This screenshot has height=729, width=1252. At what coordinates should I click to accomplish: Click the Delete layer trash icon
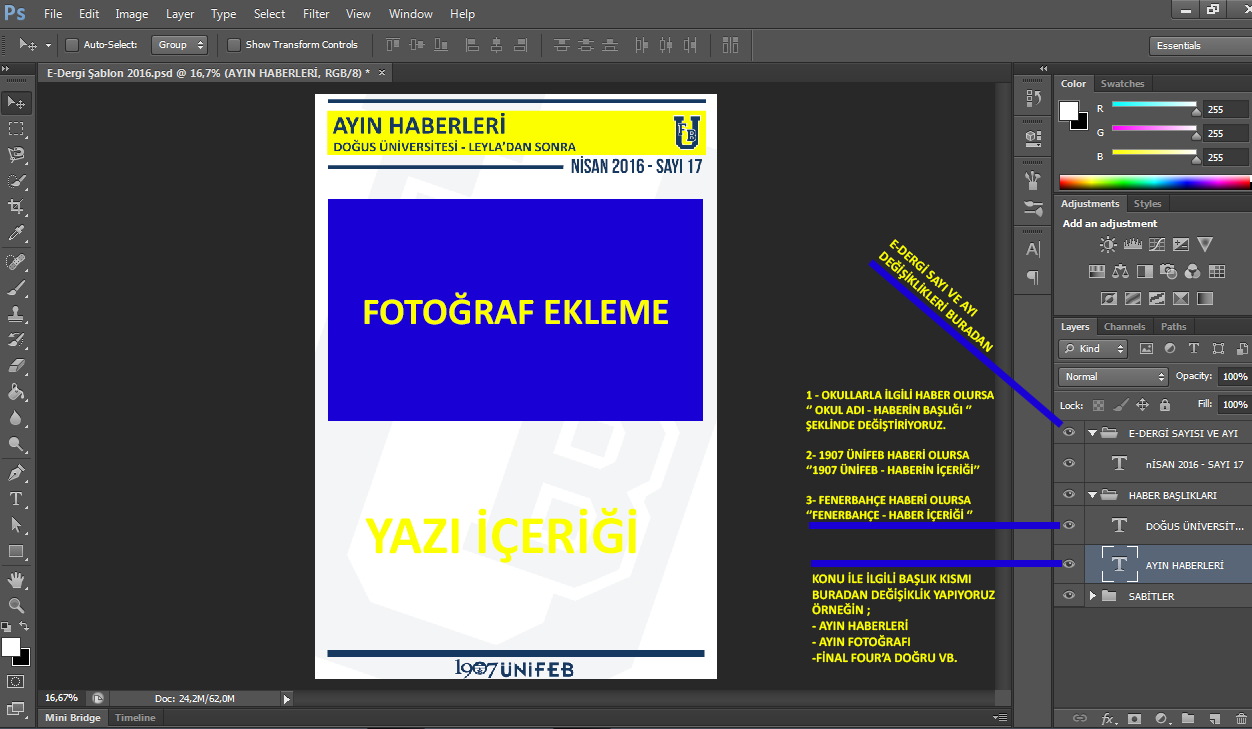(1241, 718)
